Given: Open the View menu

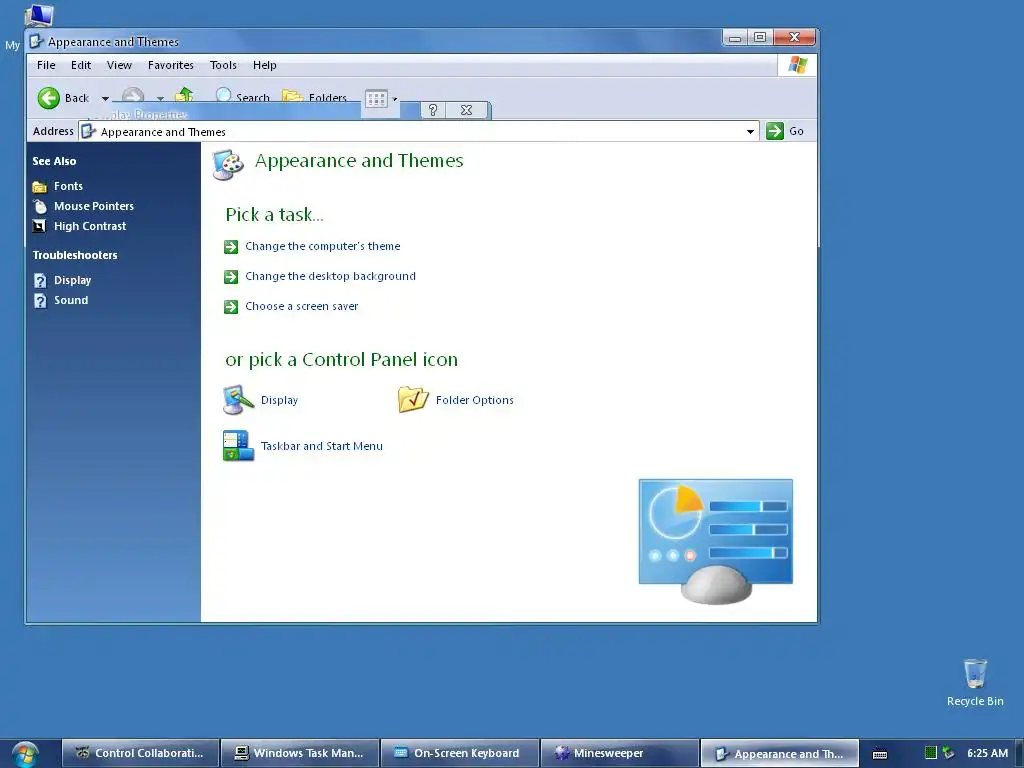Looking at the screenshot, I should click(120, 65).
